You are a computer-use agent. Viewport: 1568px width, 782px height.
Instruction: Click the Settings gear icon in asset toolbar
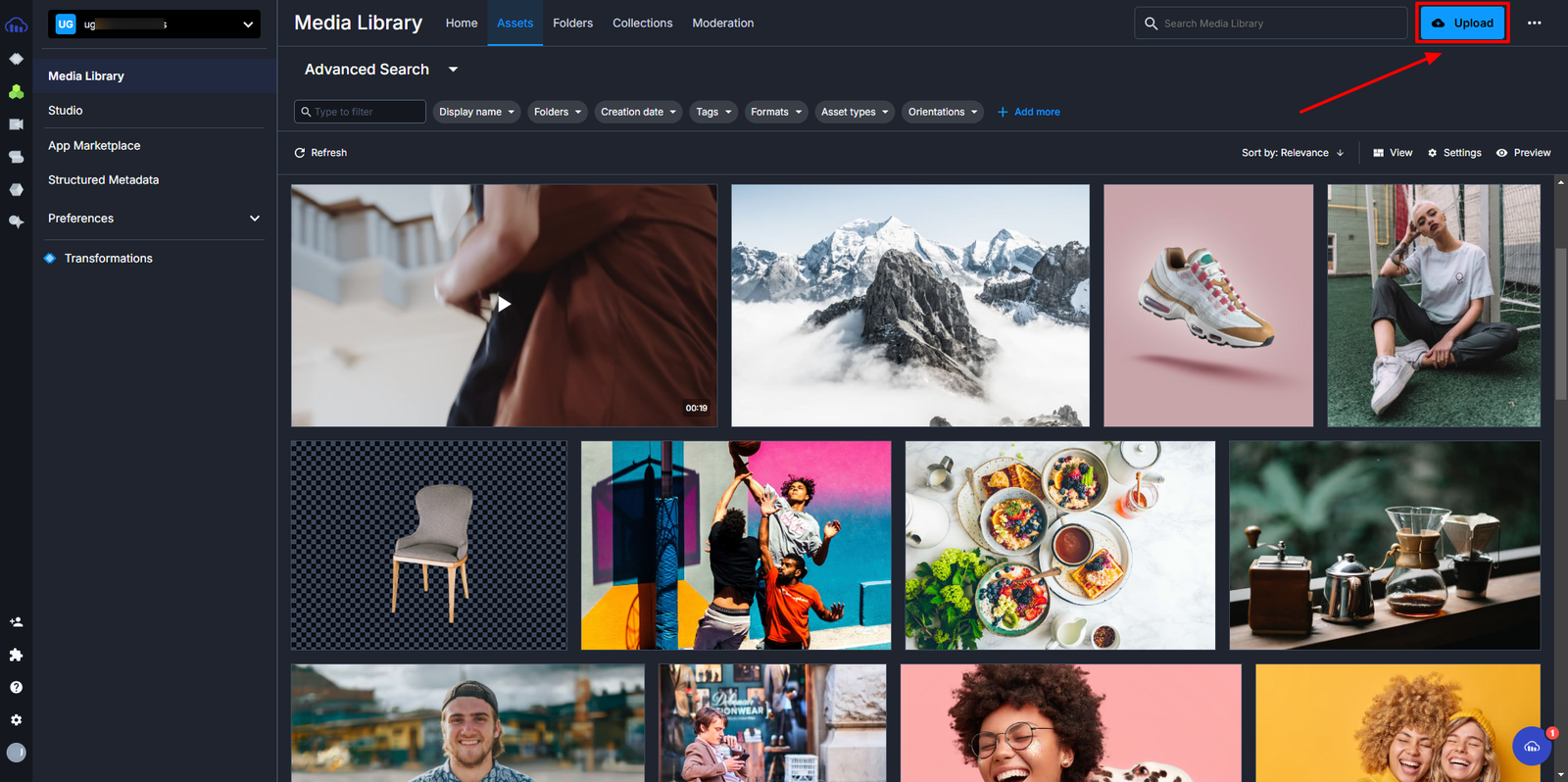click(x=1432, y=153)
